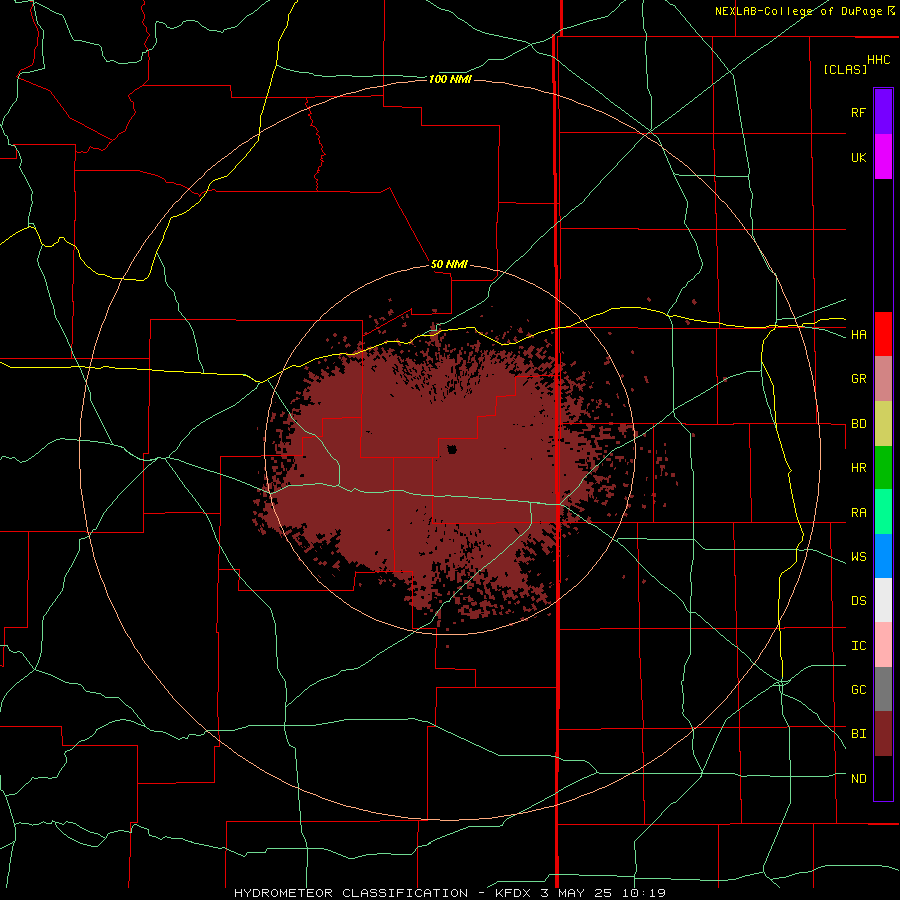The height and width of the screenshot is (900, 900).
Task: Click the IC legend label
Action: (858, 646)
